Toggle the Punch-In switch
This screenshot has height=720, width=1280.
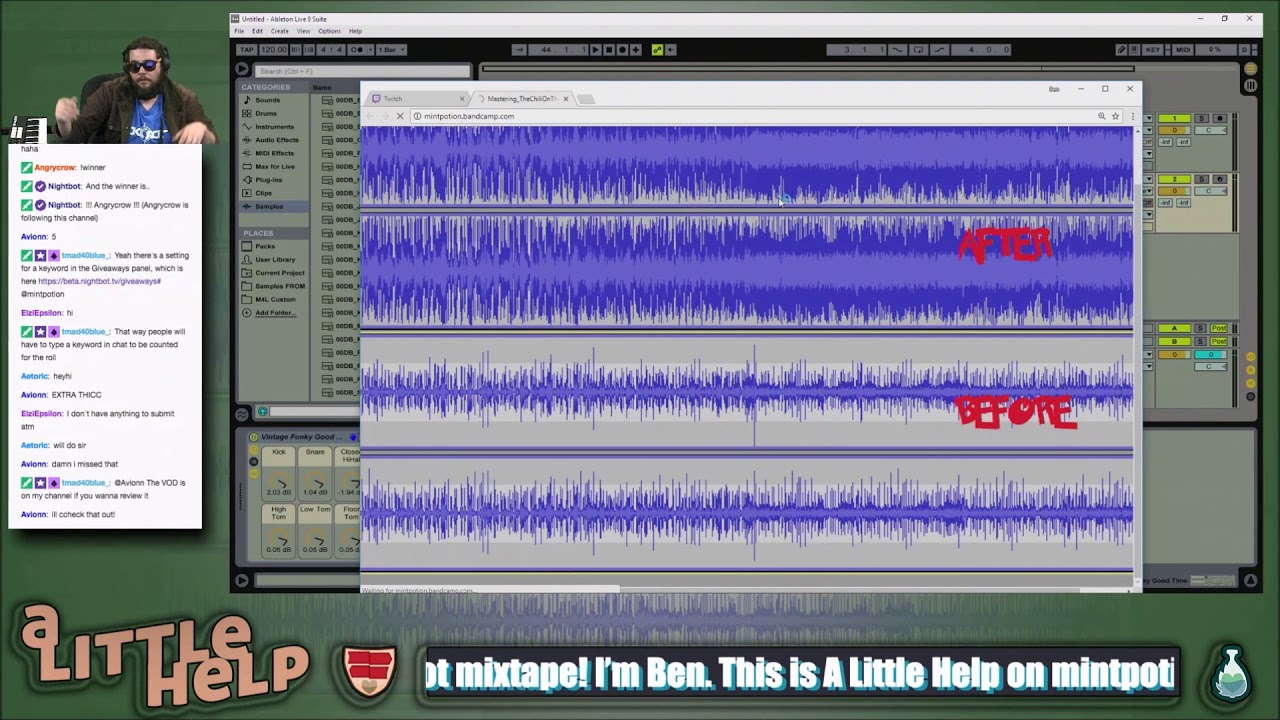(898, 50)
